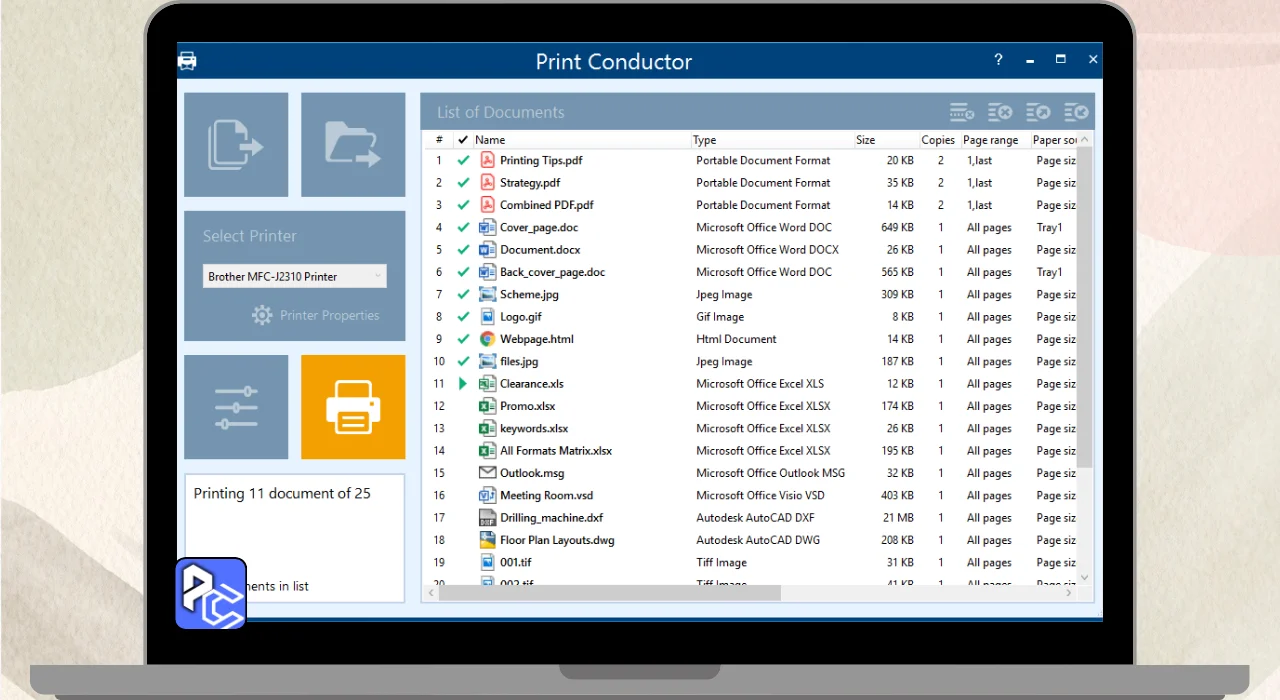Sort by the Page range column header
1280x700 pixels.
994,140
